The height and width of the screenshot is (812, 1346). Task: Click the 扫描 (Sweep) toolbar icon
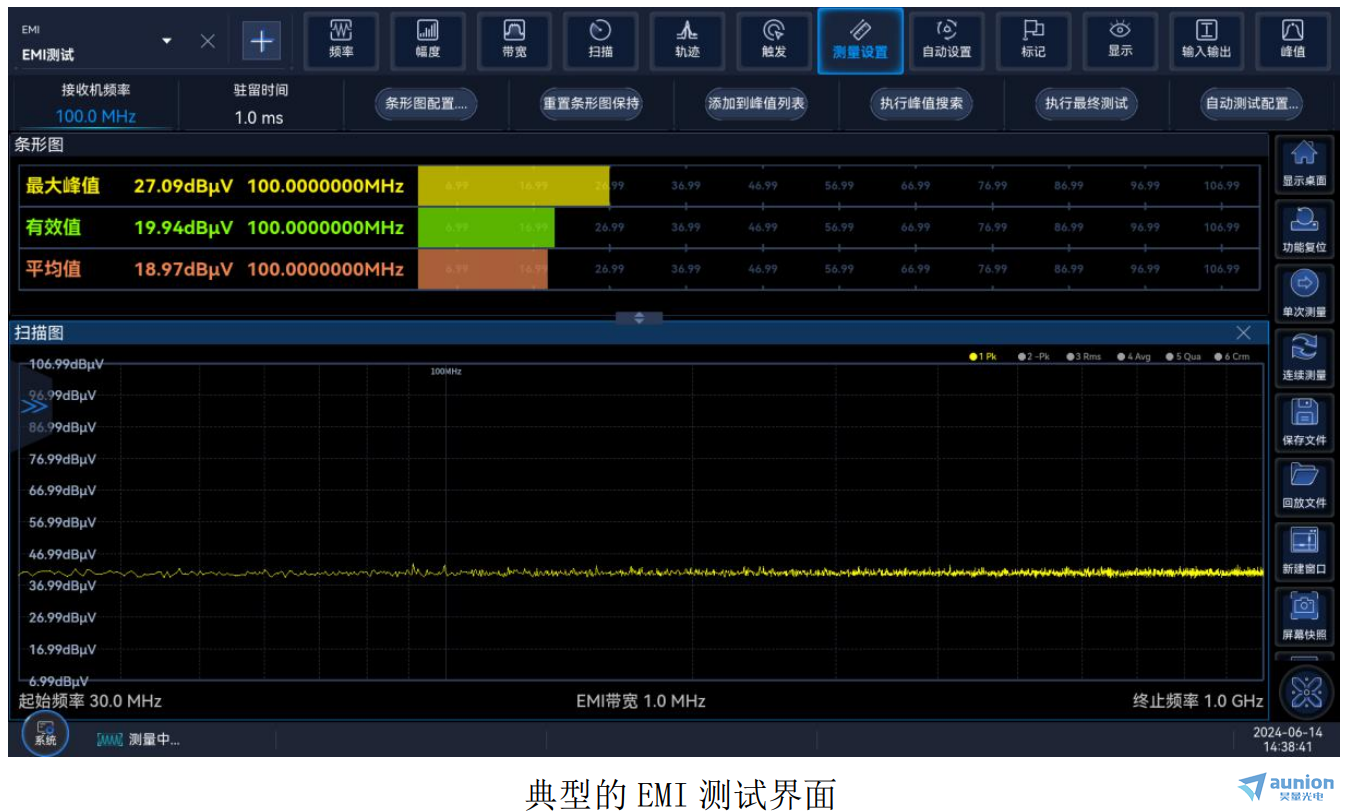pos(600,40)
